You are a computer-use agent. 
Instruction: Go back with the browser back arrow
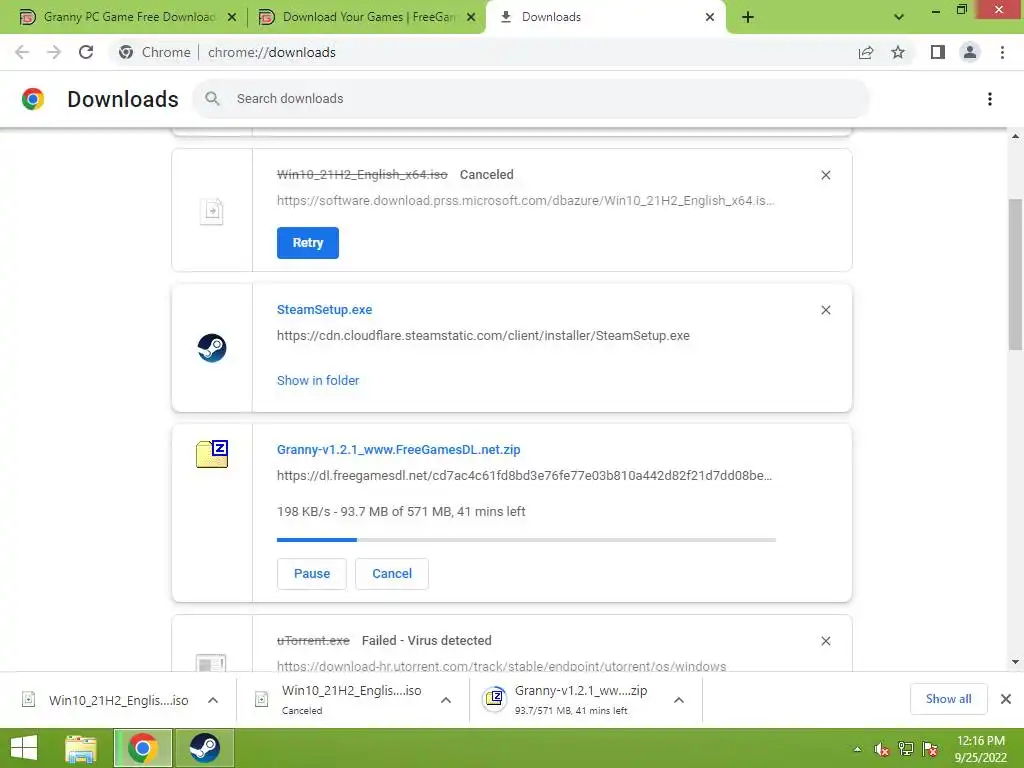point(22,52)
